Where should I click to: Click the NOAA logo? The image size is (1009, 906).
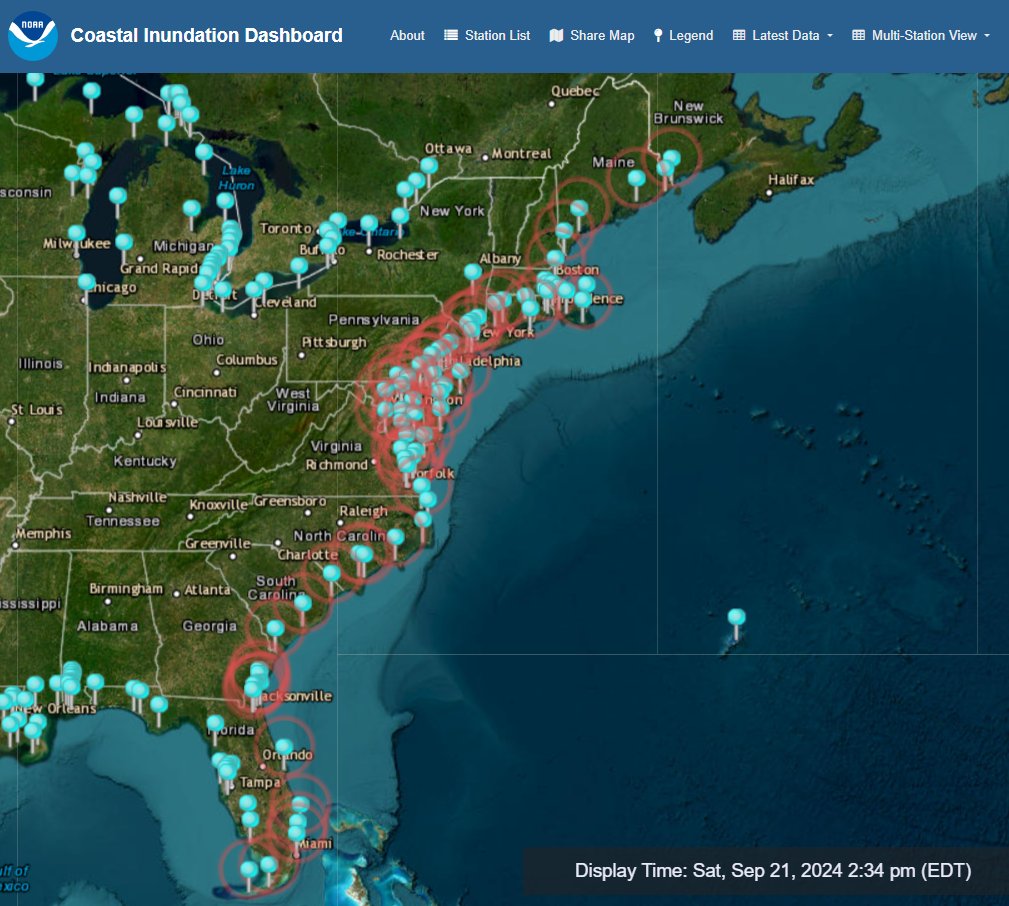pyautogui.click(x=32, y=35)
